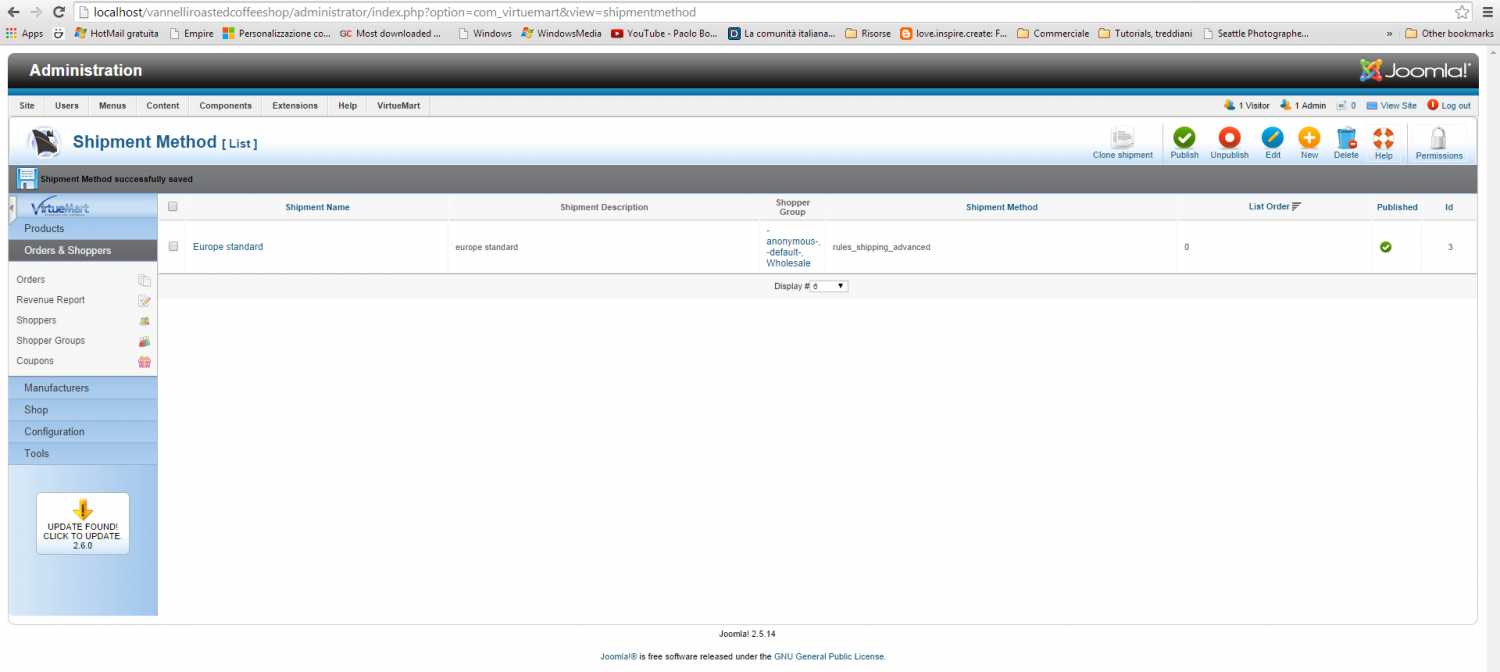The image size is (1500, 672).
Task: Toggle published status of Europe standard
Action: [1385, 247]
